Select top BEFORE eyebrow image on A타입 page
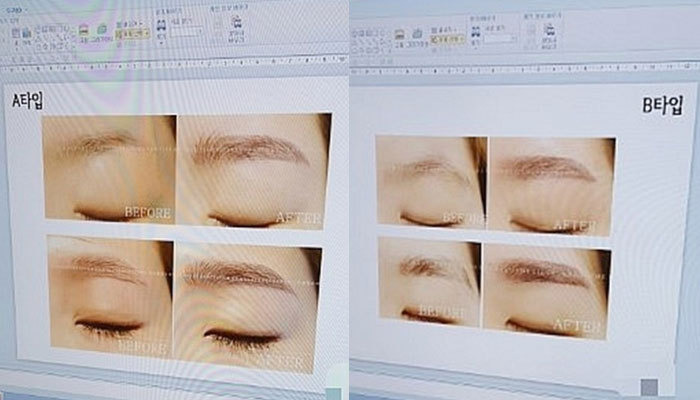 click(110, 168)
